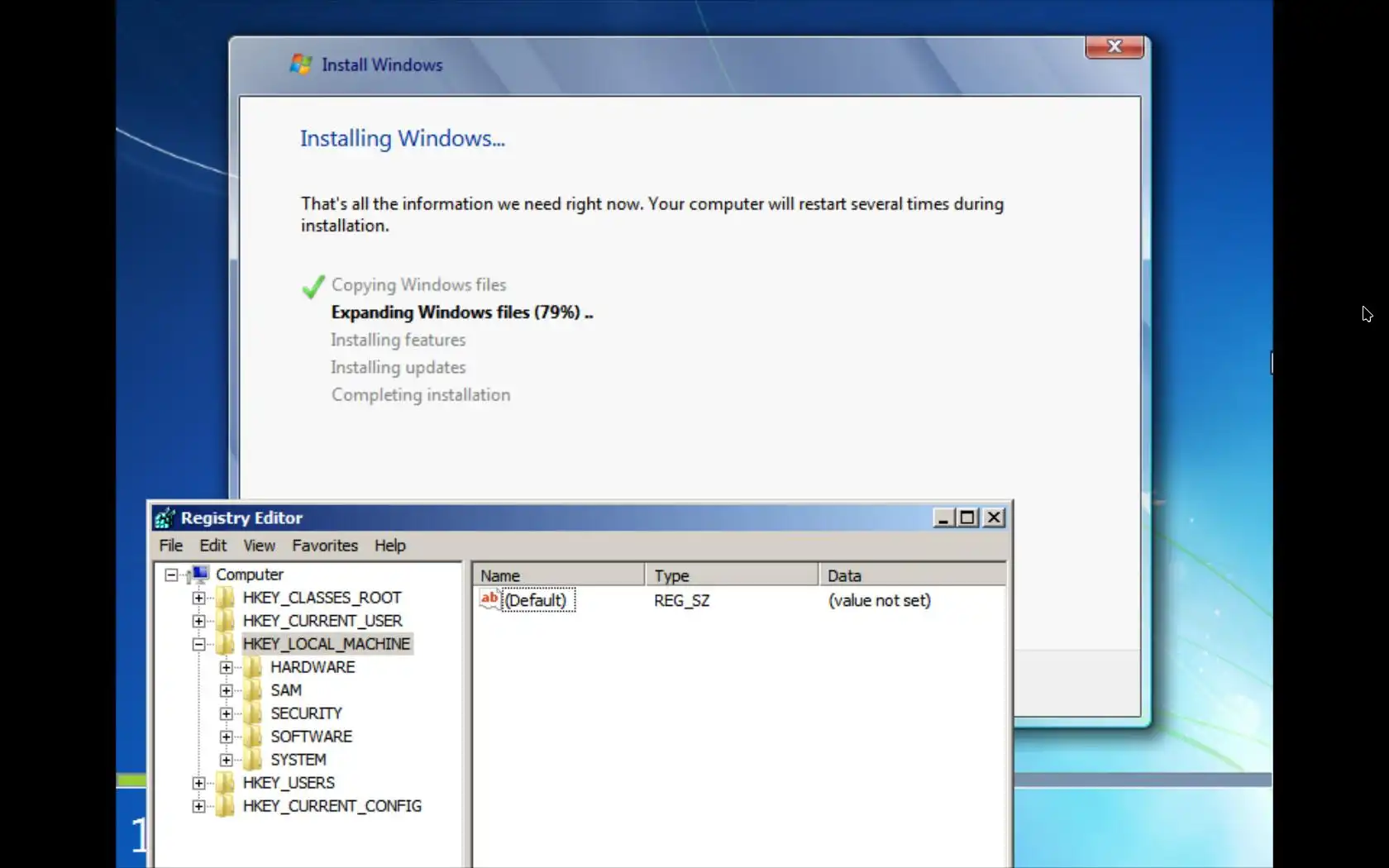Click the Installing Windows... heading
The width and height of the screenshot is (1389, 868).
click(403, 138)
